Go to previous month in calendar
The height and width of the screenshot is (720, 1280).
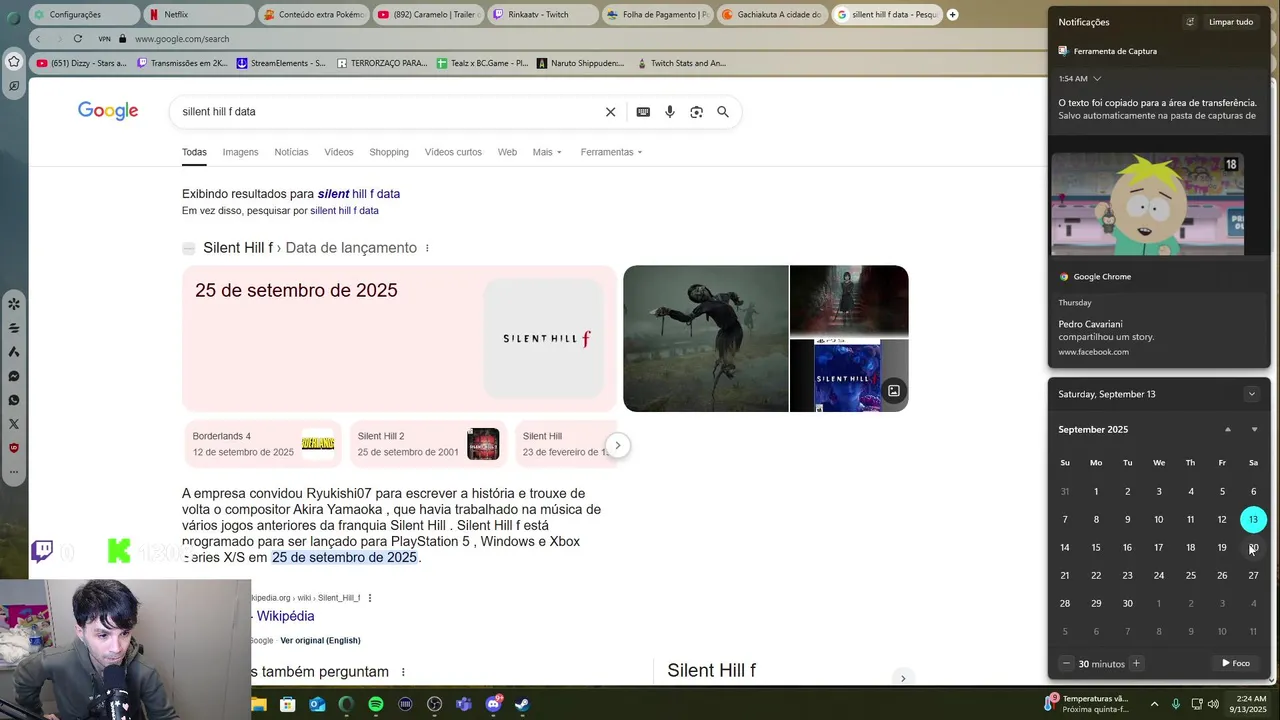tap(1228, 429)
